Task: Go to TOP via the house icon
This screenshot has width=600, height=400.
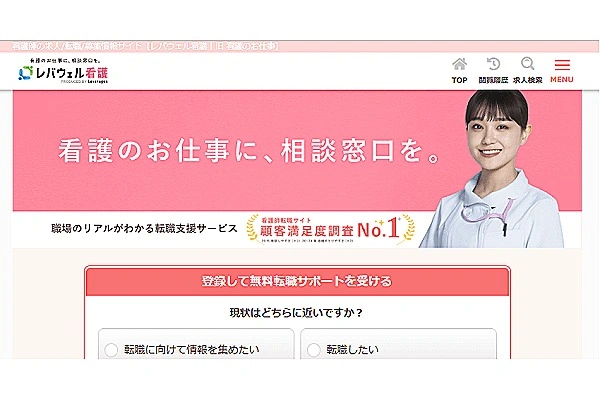Action: (460, 64)
